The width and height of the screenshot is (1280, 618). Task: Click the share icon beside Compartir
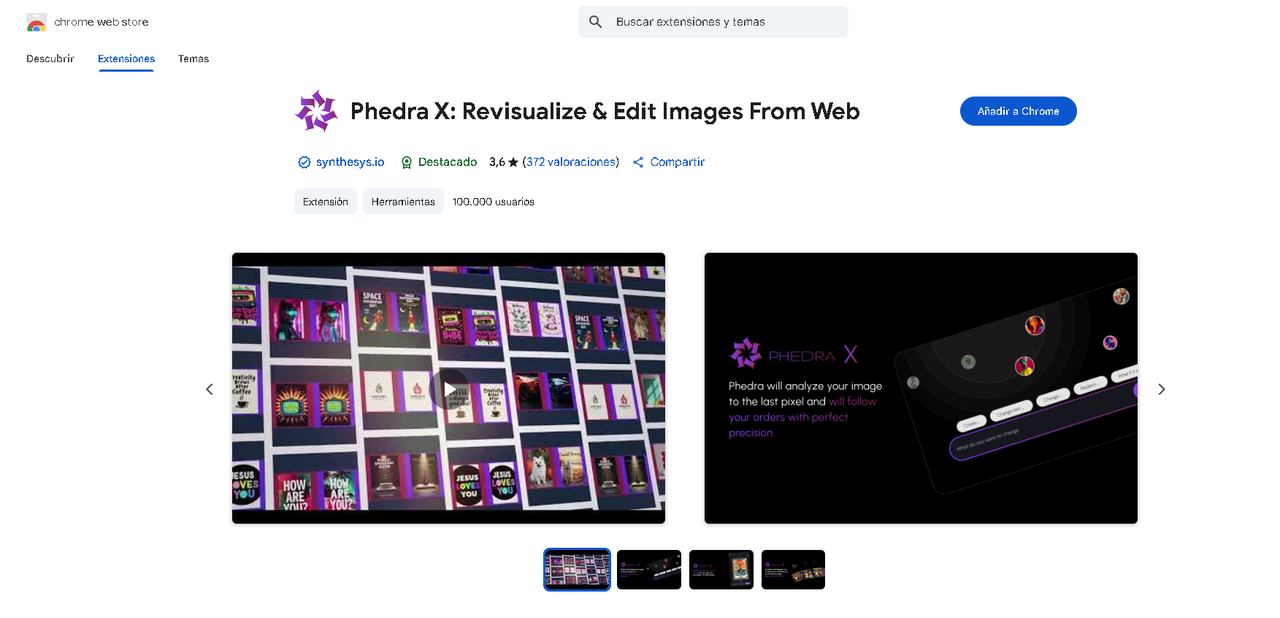pyautogui.click(x=638, y=162)
